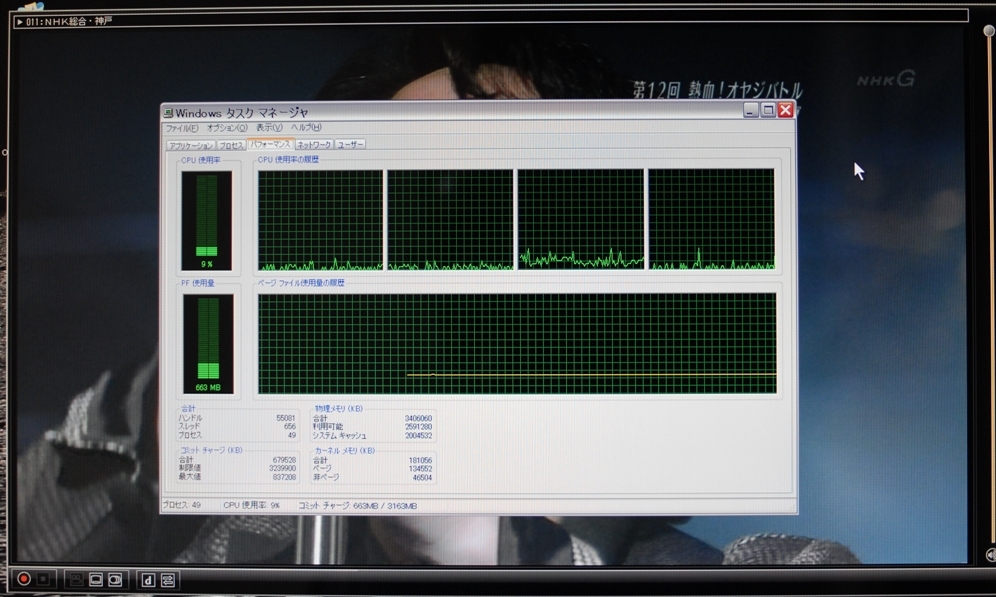Open the 表示(V) menu
Image resolution: width=996 pixels, height=597 pixels.
point(268,128)
